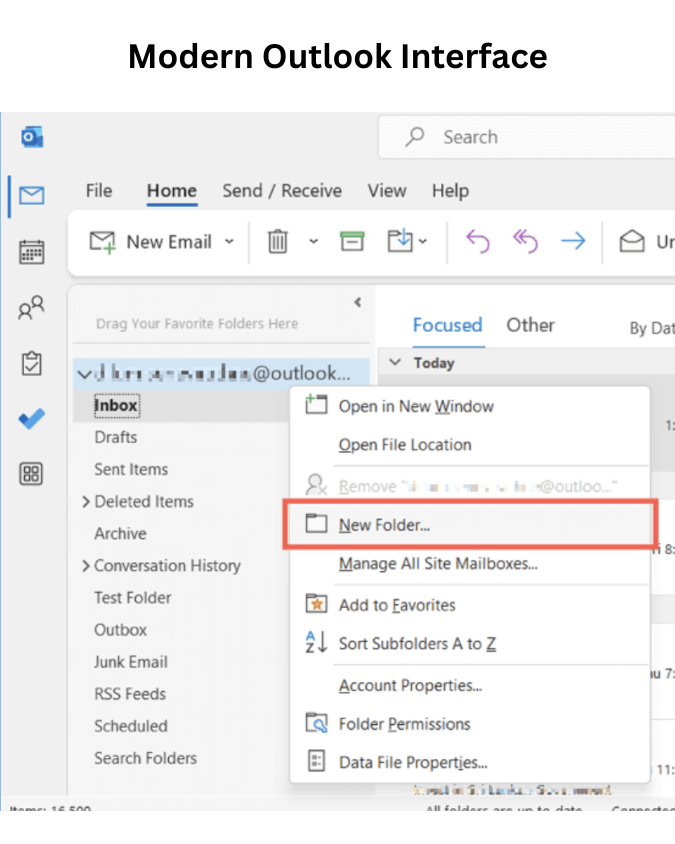Open the File menu

coord(99,191)
